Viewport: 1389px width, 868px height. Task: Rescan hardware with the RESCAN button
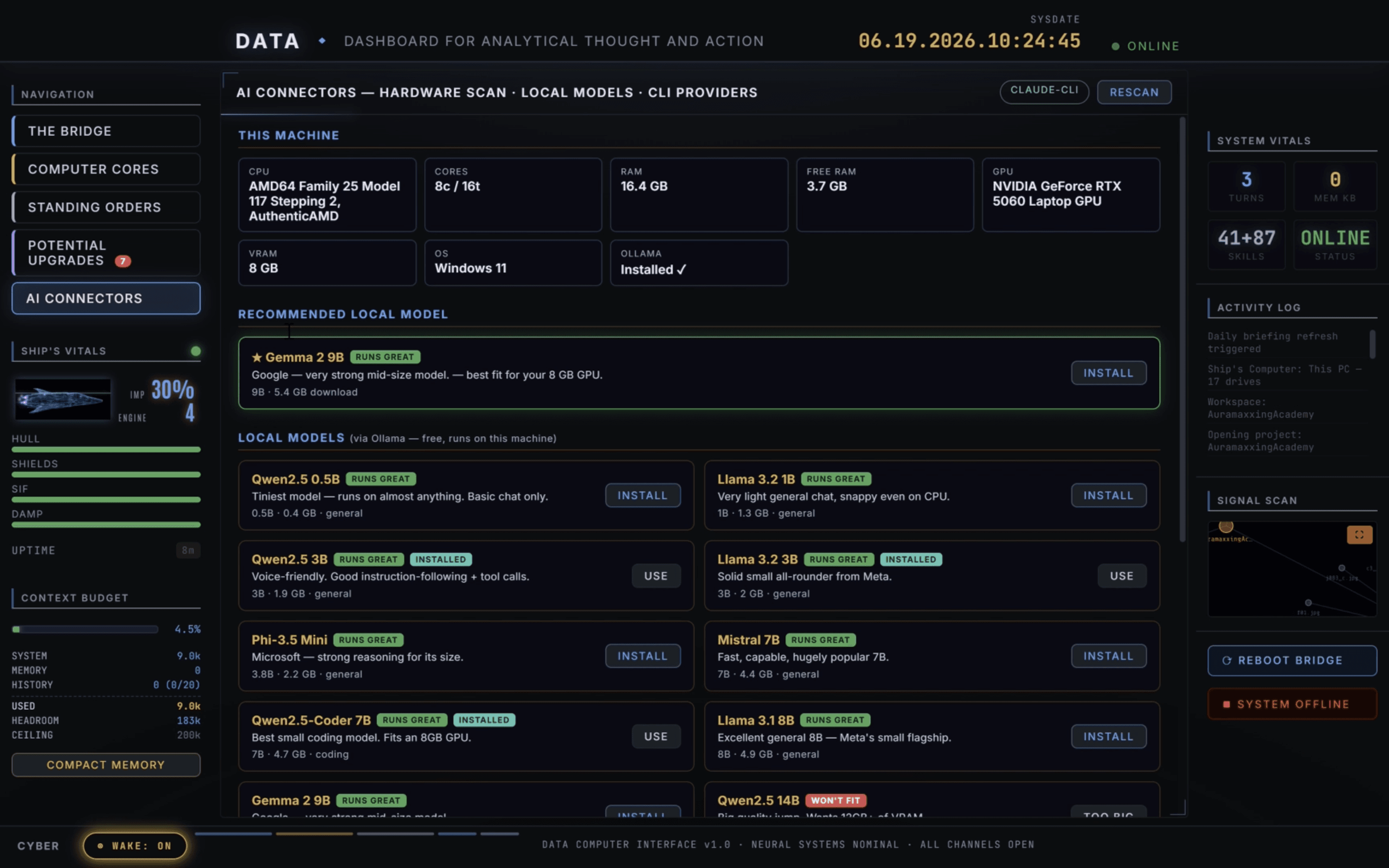click(x=1133, y=92)
